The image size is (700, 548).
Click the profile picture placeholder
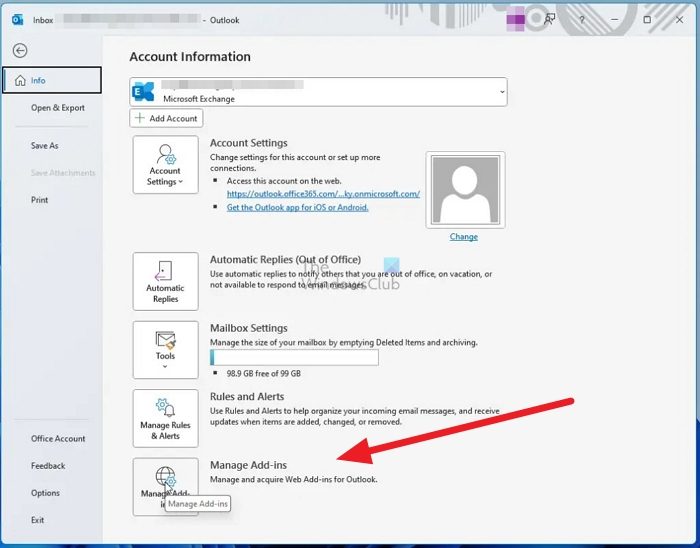(463, 190)
